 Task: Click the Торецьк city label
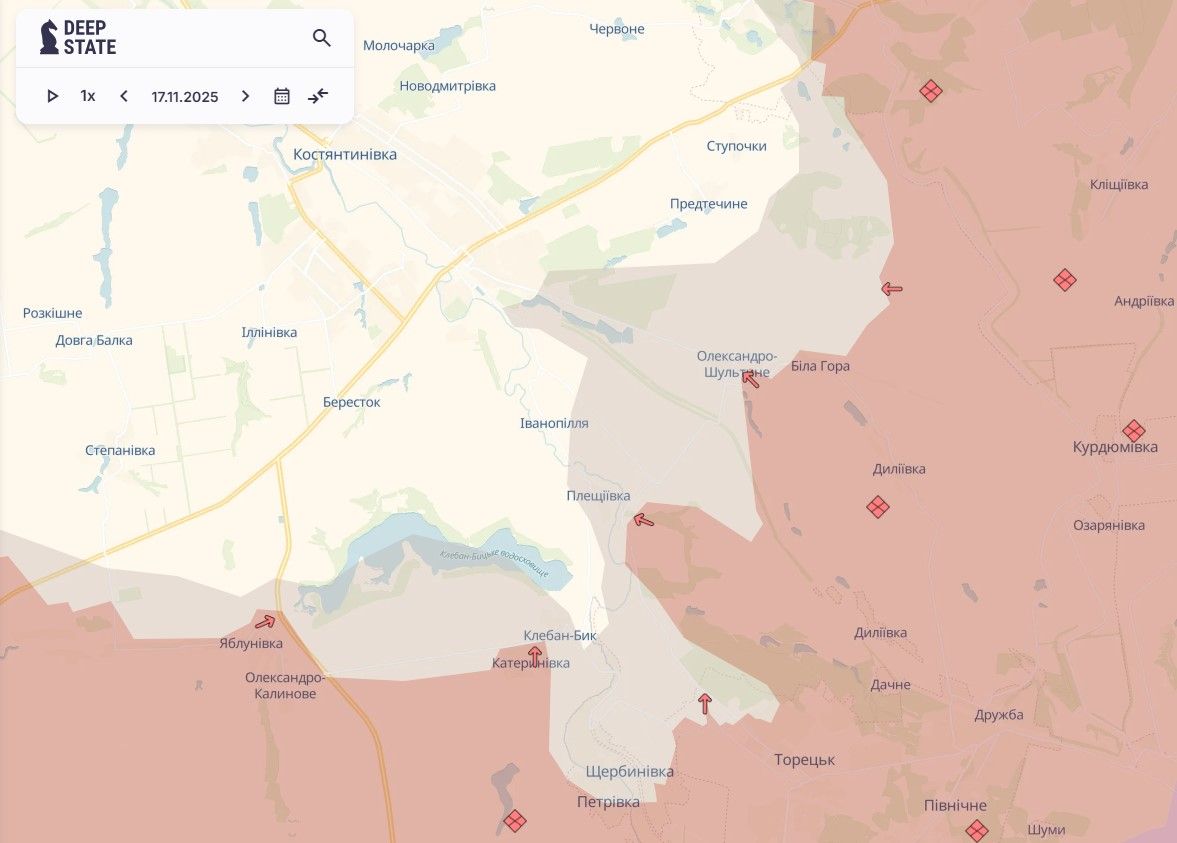804,760
